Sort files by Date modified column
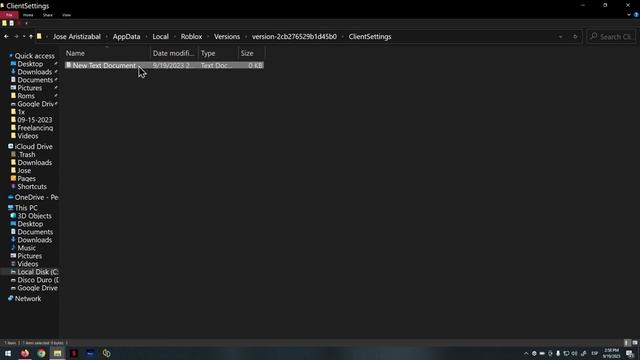 tap(174, 53)
